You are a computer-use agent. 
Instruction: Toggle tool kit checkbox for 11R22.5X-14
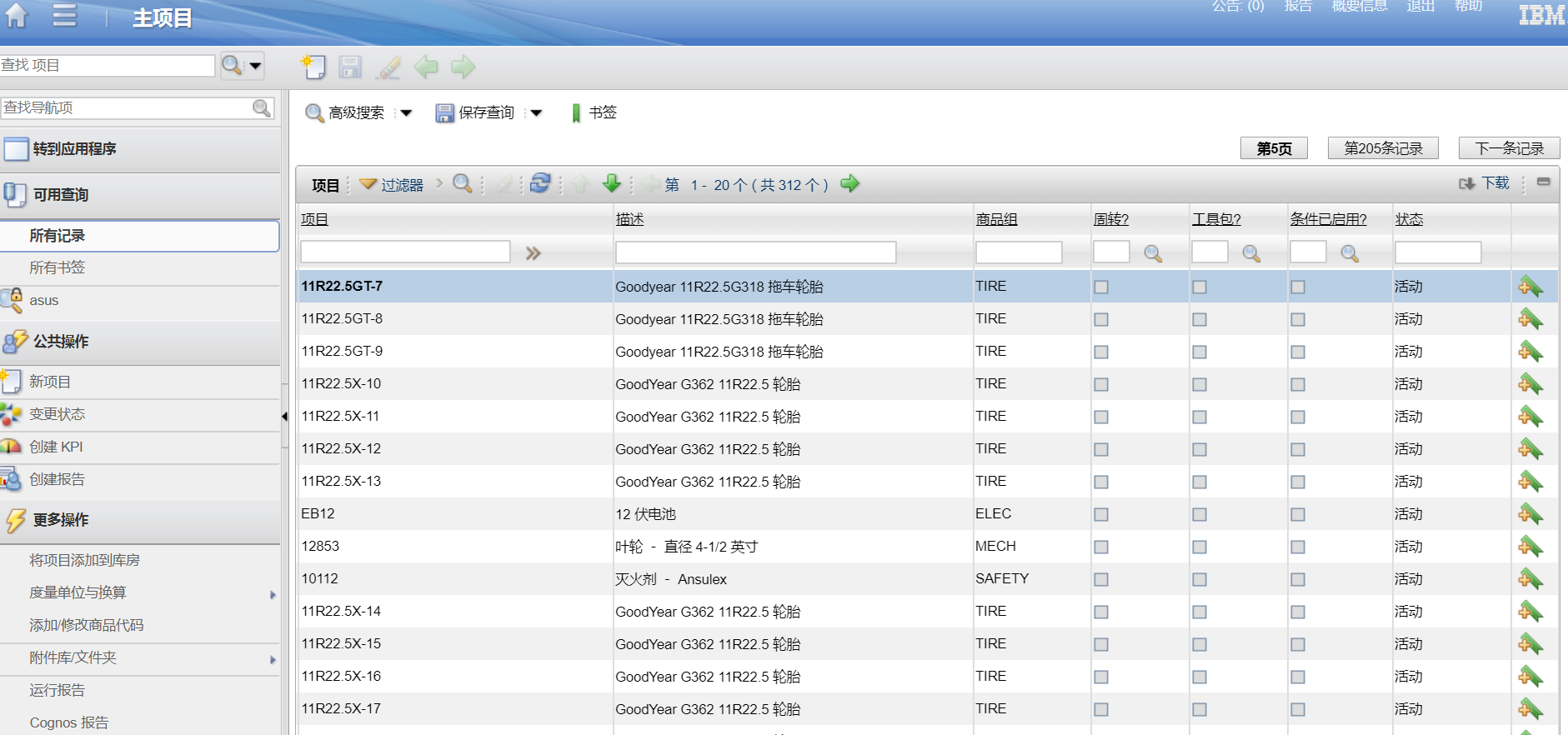(1200, 612)
